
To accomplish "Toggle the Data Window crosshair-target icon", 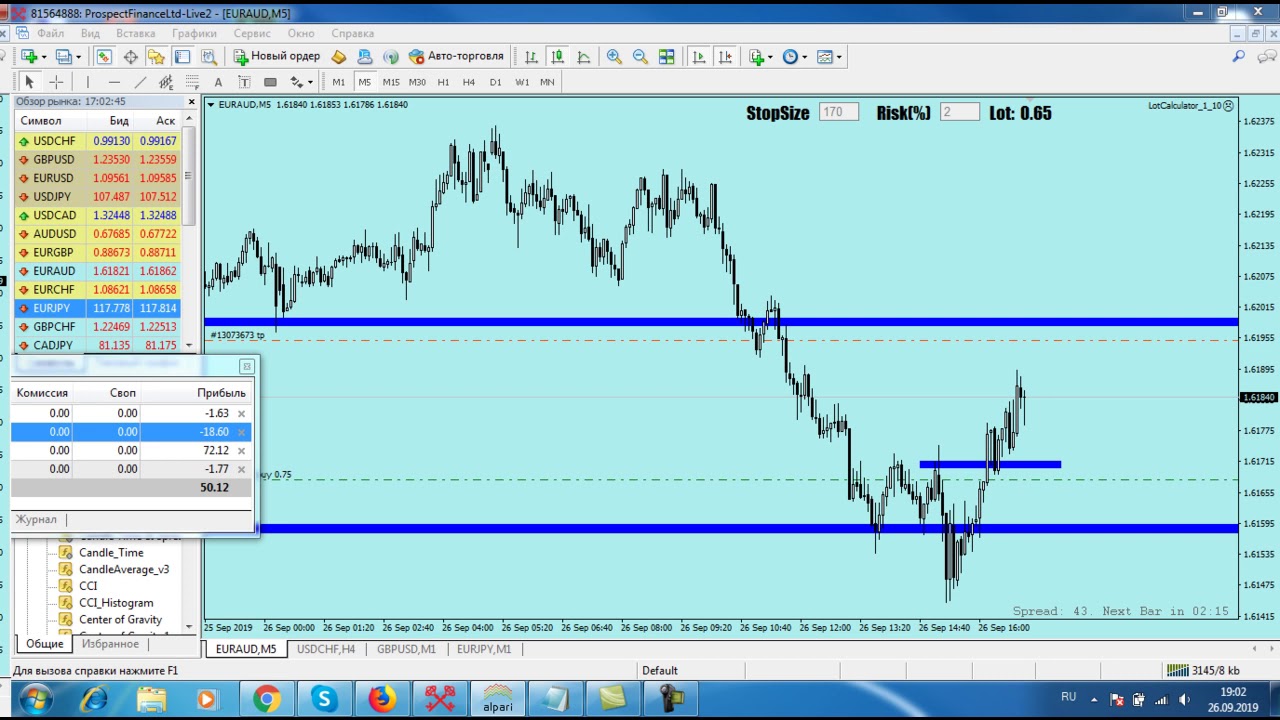I will coord(130,57).
